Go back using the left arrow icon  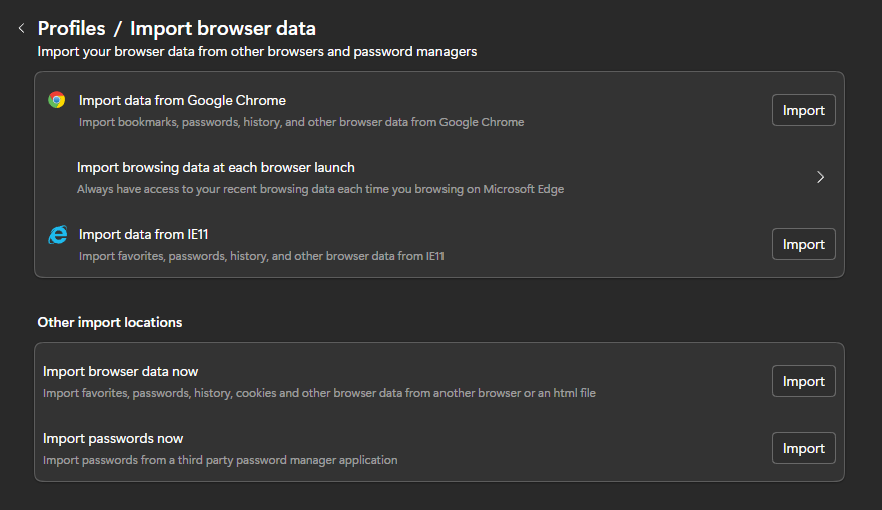pyautogui.click(x=21, y=29)
